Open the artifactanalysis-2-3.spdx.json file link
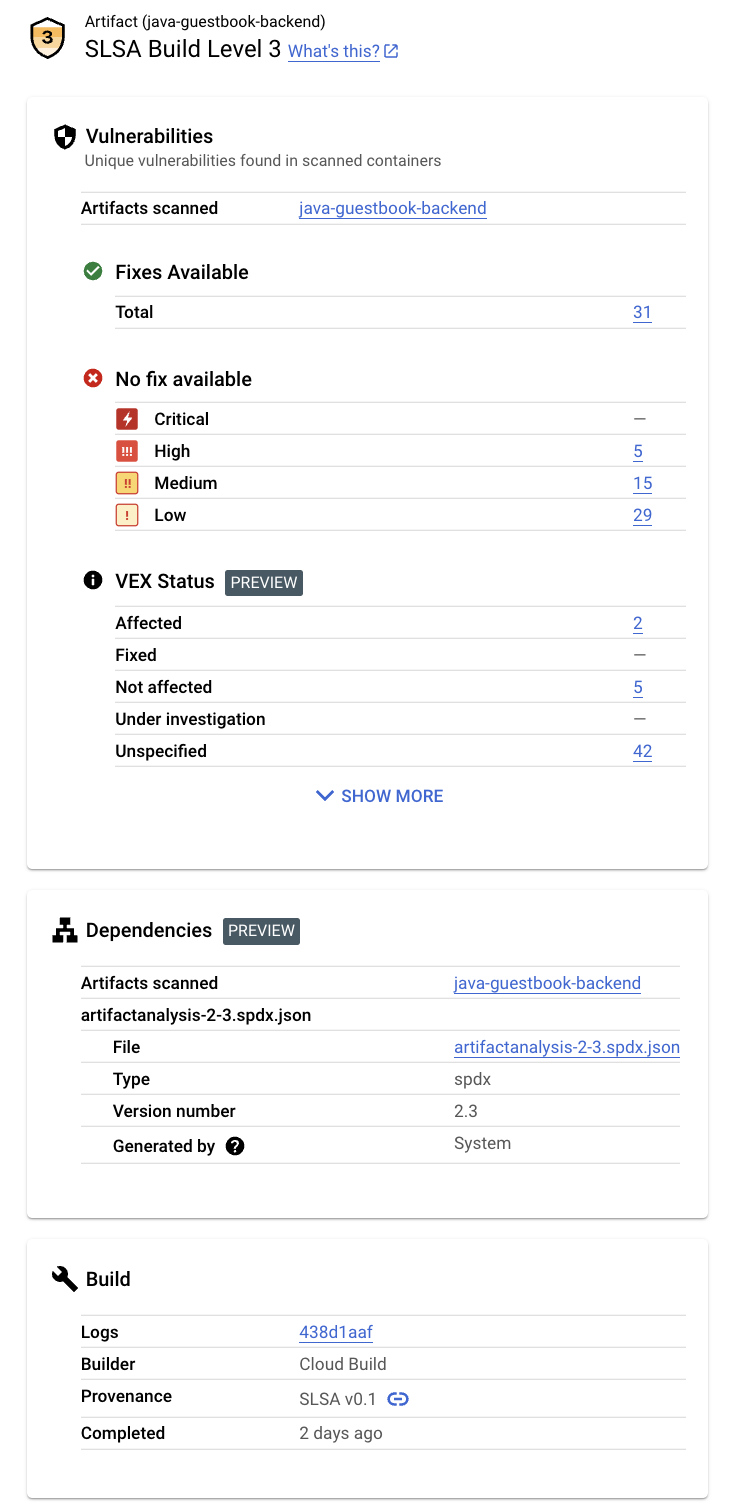This screenshot has height=1508, width=746. (x=566, y=1047)
